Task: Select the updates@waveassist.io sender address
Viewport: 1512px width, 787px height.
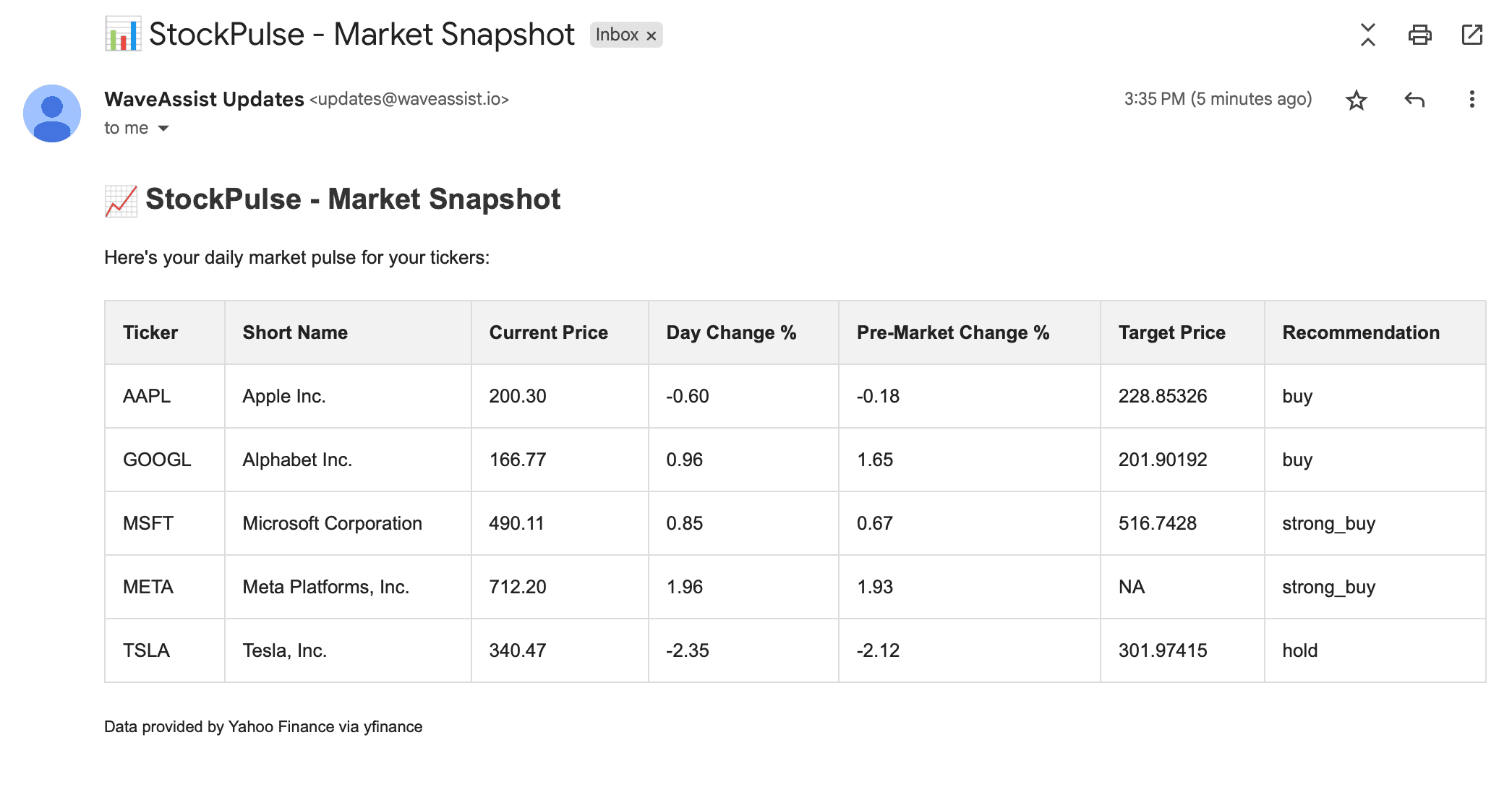Action: 409,99
